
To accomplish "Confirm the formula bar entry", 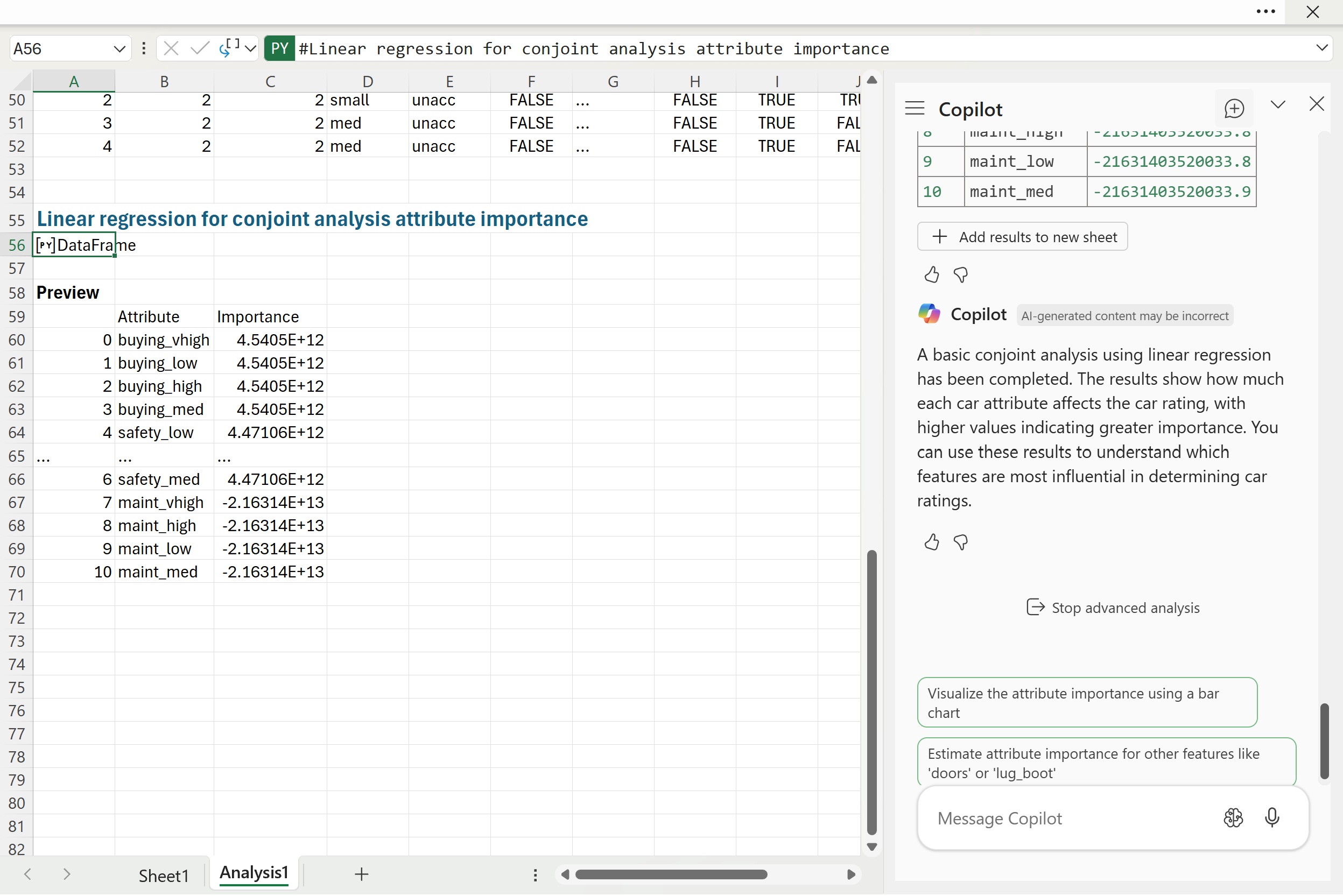I will [200, 48].
